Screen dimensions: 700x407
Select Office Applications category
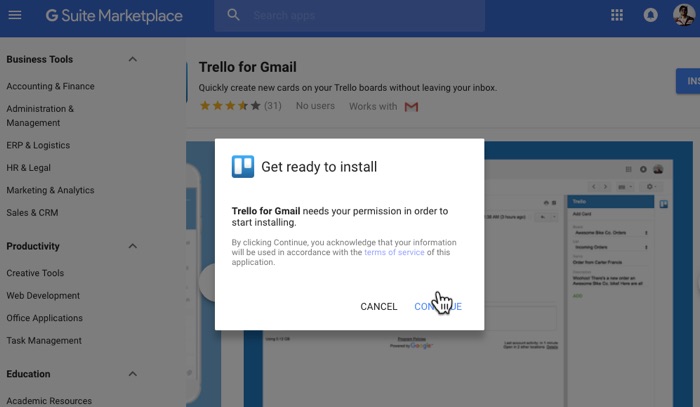45,318
